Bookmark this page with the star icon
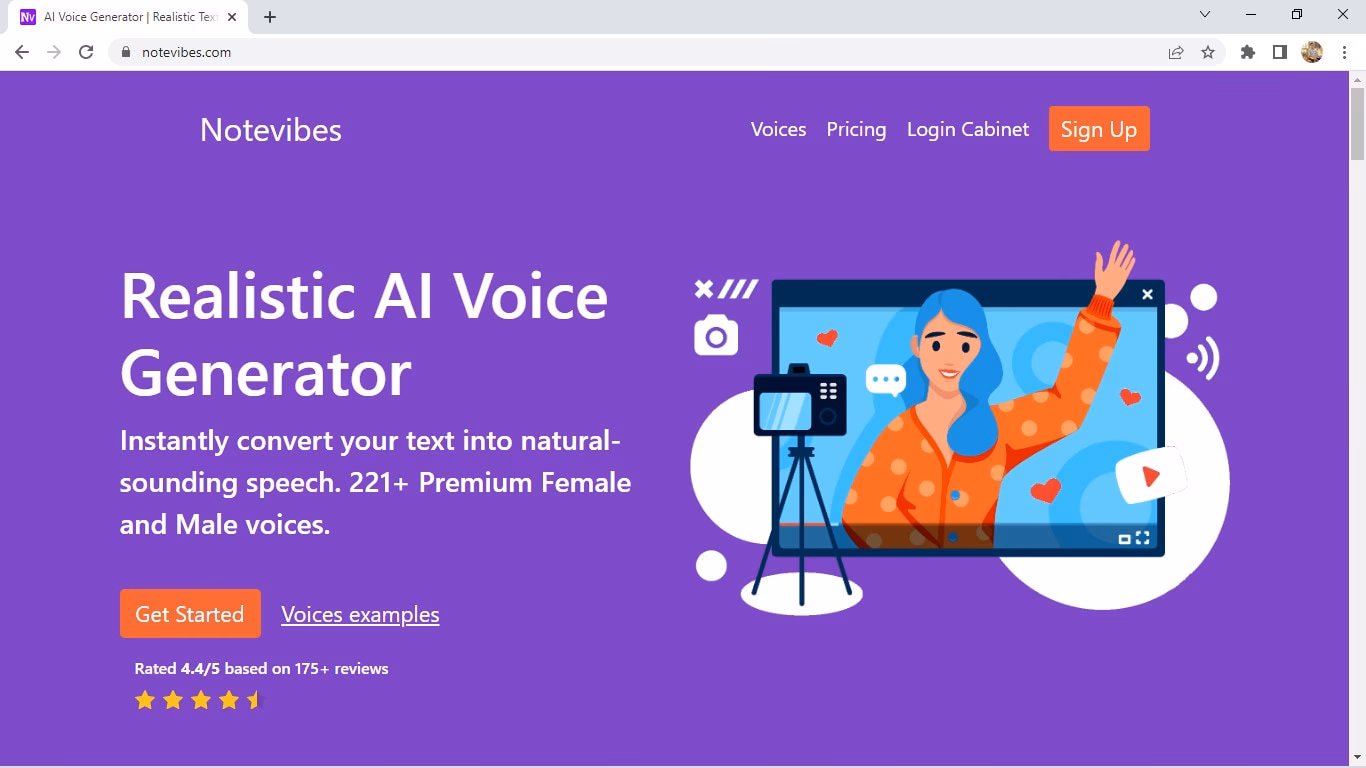1366x768 pixels. [x=1208, y=52]
